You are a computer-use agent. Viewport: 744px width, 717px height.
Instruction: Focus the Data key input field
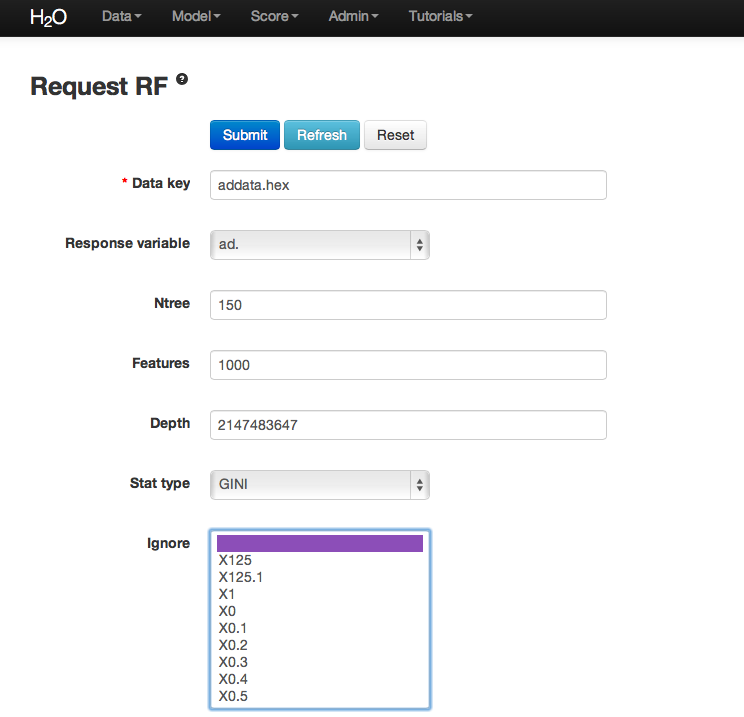[x=408, y=185]
